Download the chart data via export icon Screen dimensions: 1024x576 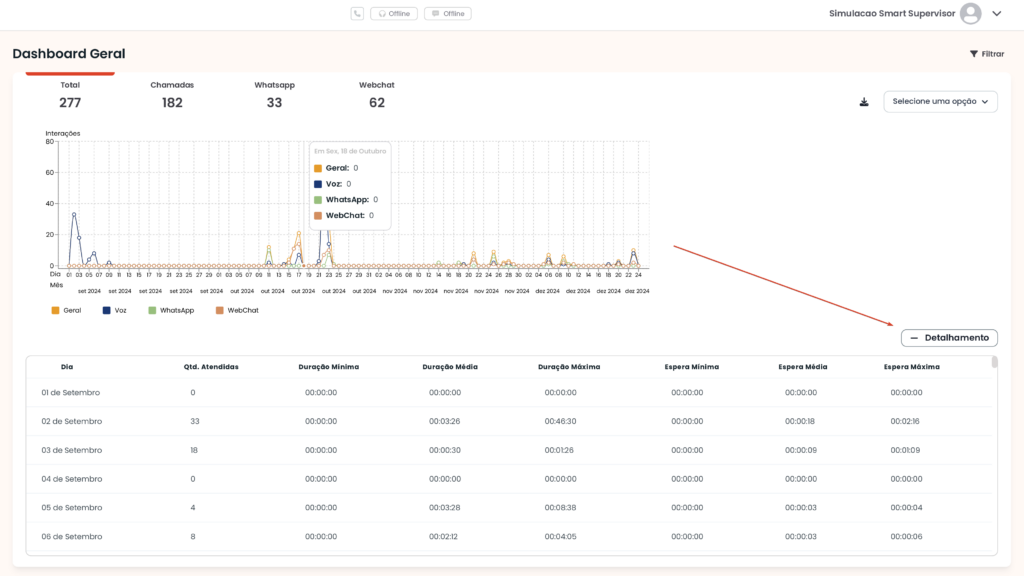[864, 101]
